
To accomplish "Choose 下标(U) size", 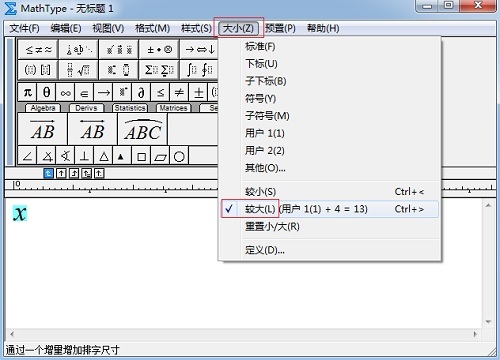I will pyautogui.click(x=330, y=64).
